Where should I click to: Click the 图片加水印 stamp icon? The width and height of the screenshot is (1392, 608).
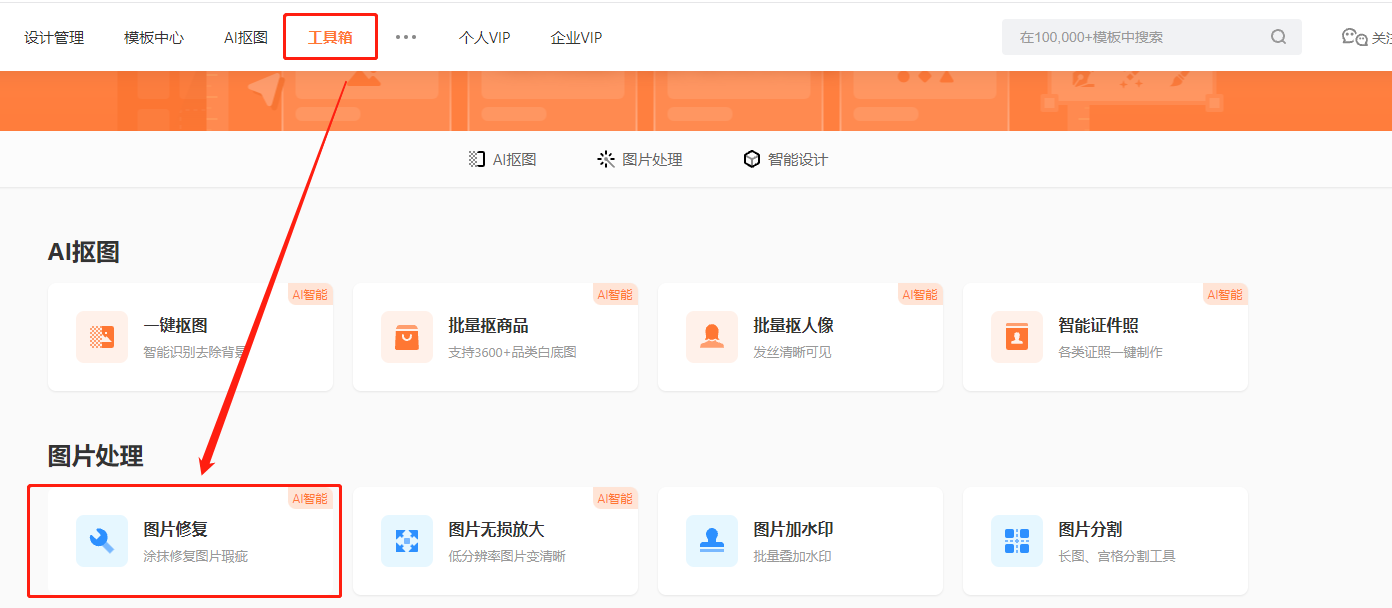(x=712, y=541)
